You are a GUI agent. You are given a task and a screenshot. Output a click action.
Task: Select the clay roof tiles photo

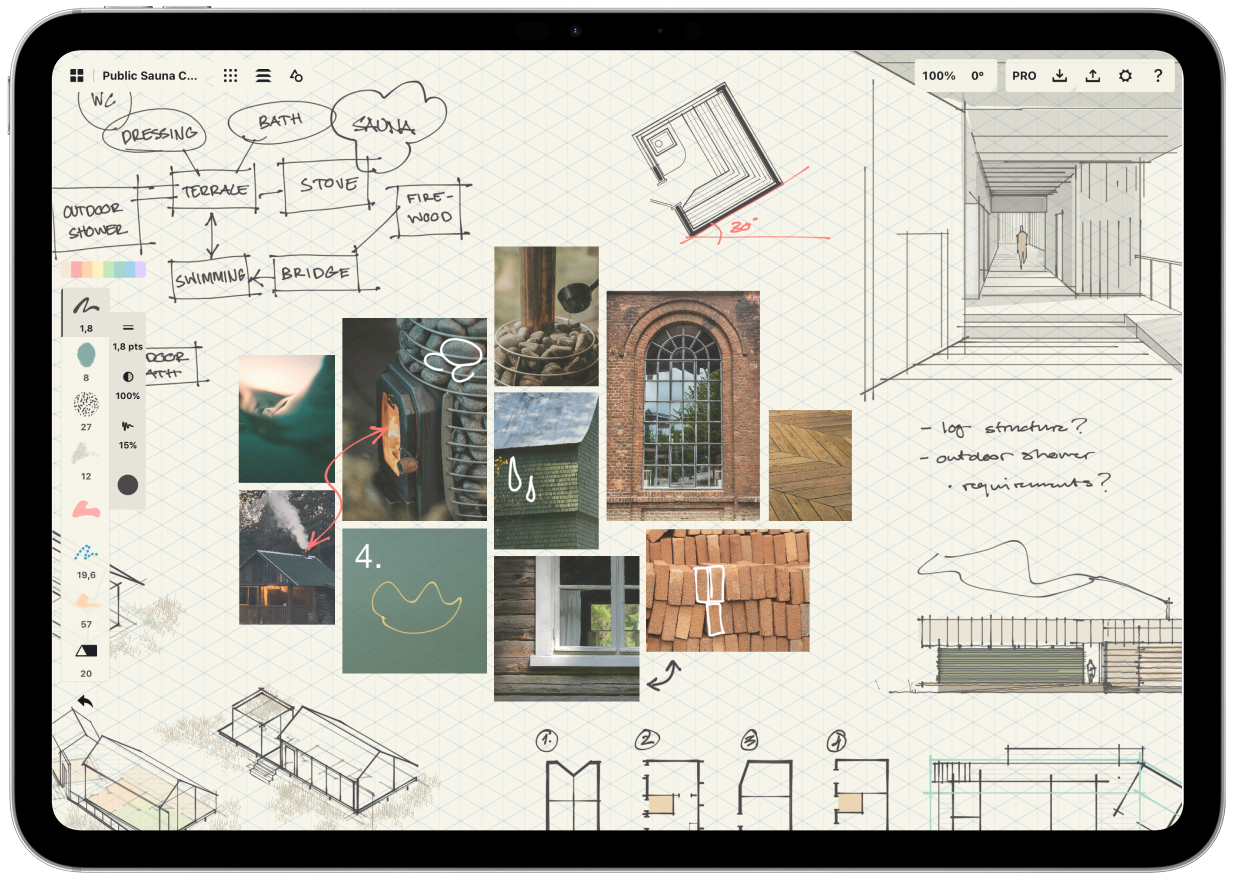coord(728,590)
